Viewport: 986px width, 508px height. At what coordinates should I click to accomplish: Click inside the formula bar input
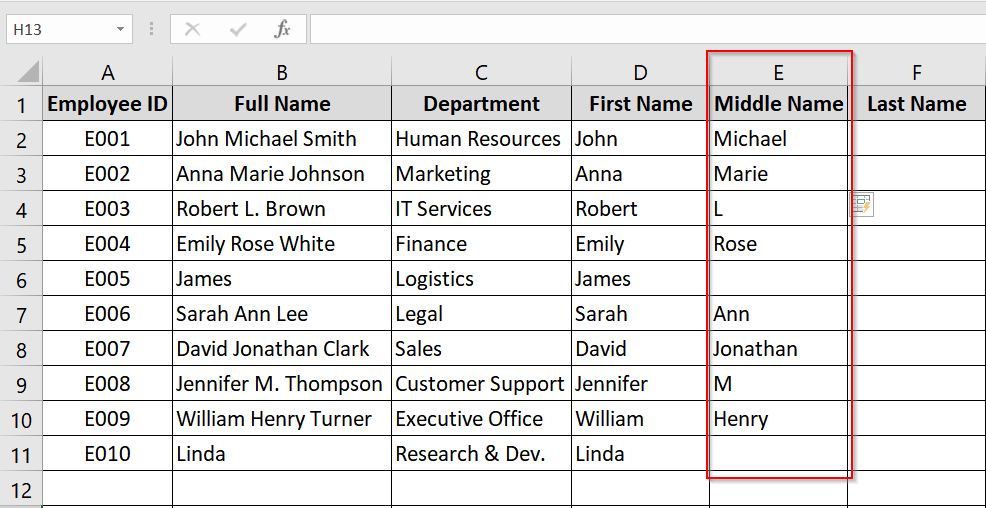(648, 29)
